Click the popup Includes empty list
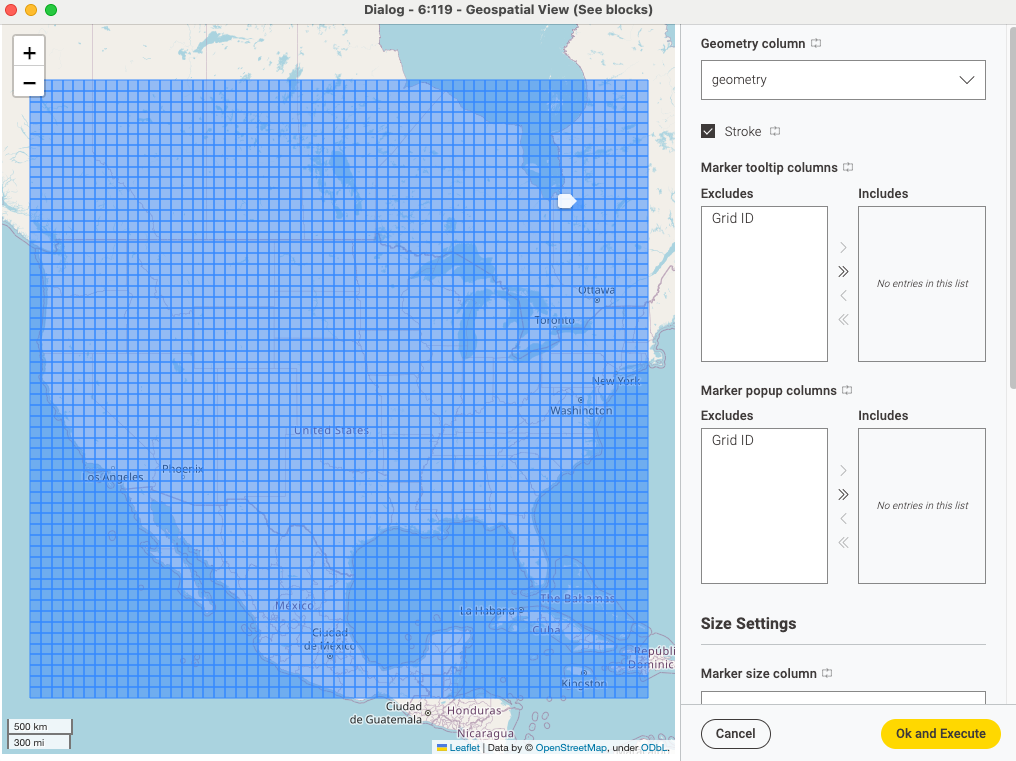1016x761 pixels. point(921,506)
